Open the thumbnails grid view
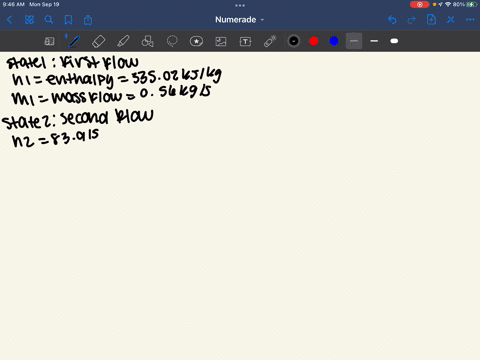The image size is (480, 360). click(x=29, y=20)
